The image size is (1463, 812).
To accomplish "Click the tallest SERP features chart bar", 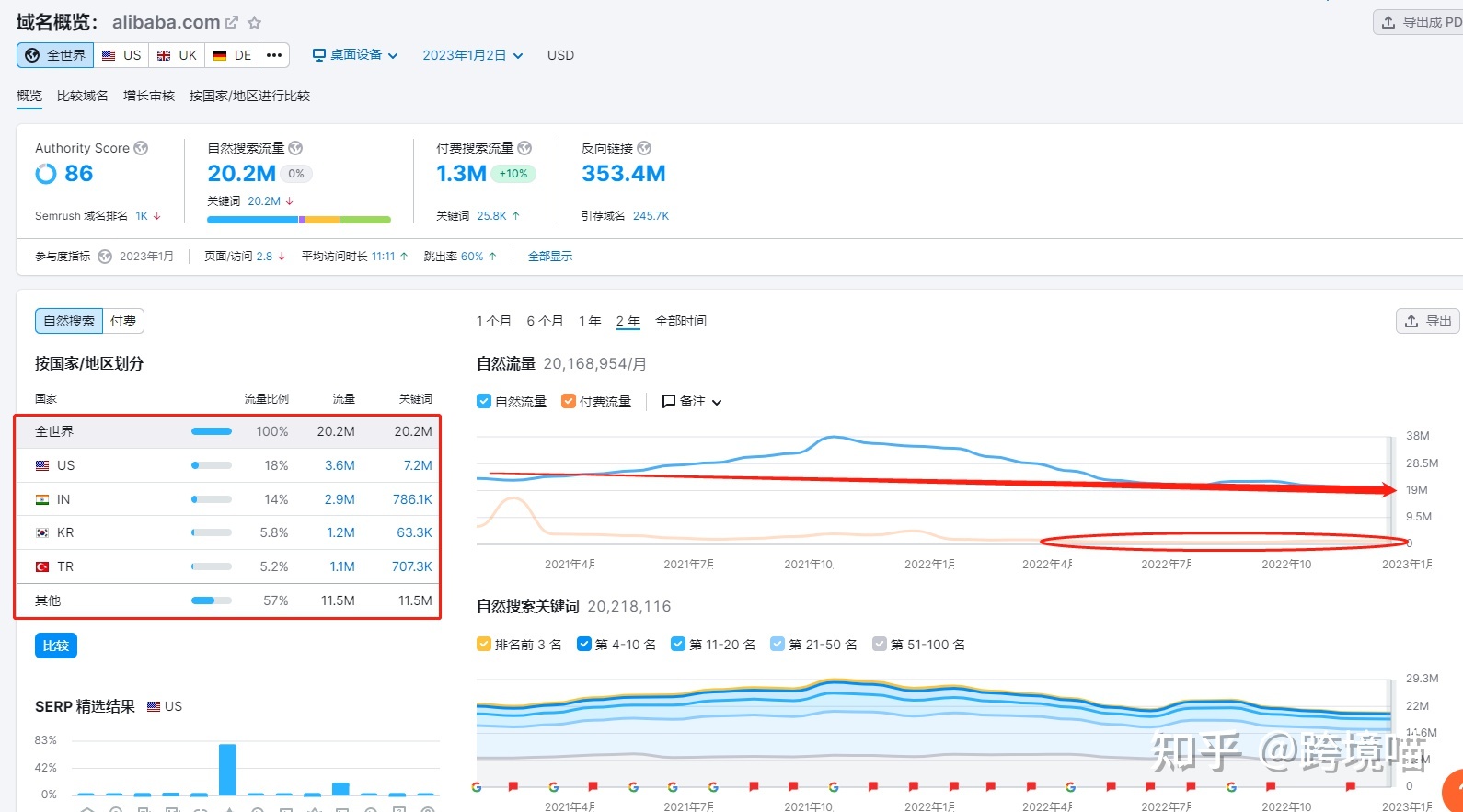I will click(x=227, y=769).
